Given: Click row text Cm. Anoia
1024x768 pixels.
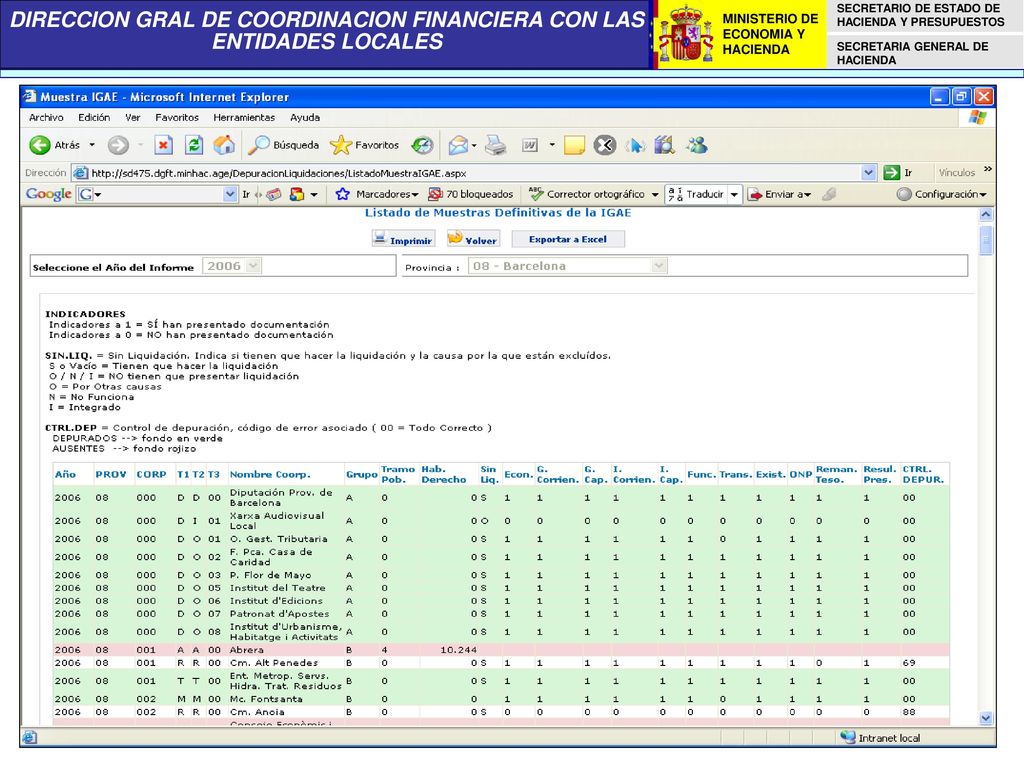Looking at the screenshot, I should click(257, 712).
